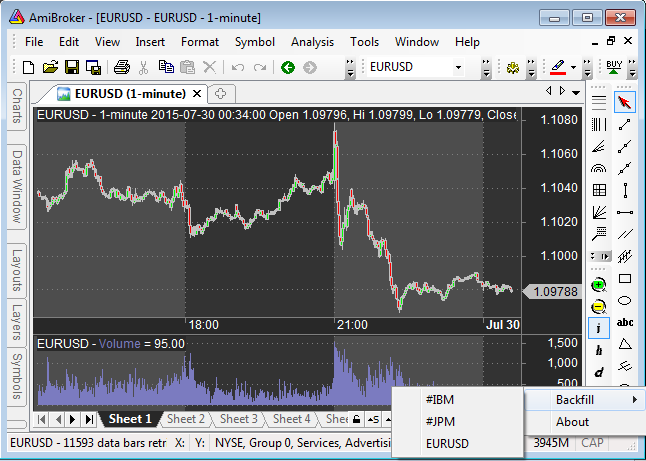Image resolution: width=646 pixels, height=461 pixels.
Task: Expand overflow chevron after BUY icon
Action: click(x=632, y=68)
